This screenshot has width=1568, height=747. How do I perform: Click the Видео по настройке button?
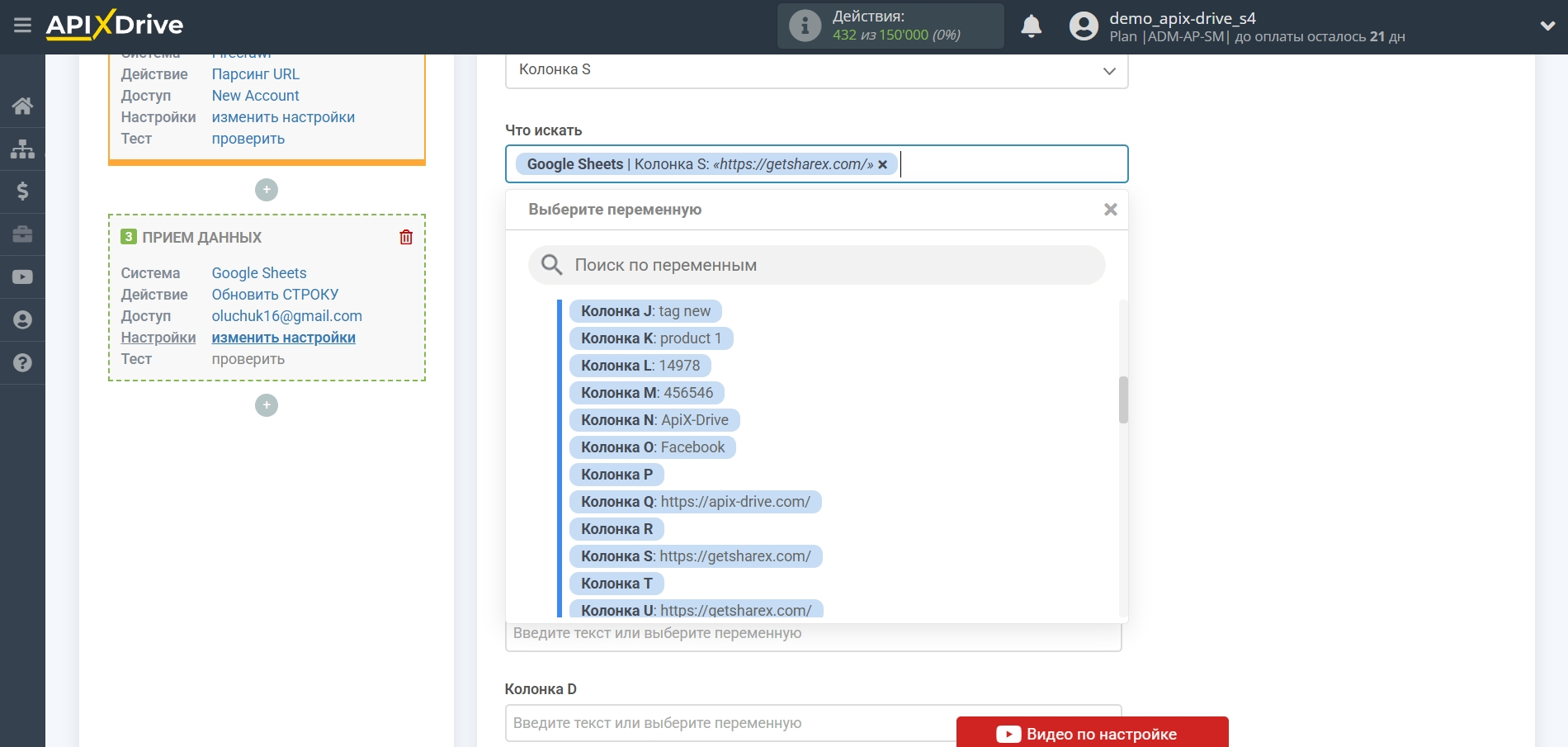tap(1092, 734)
